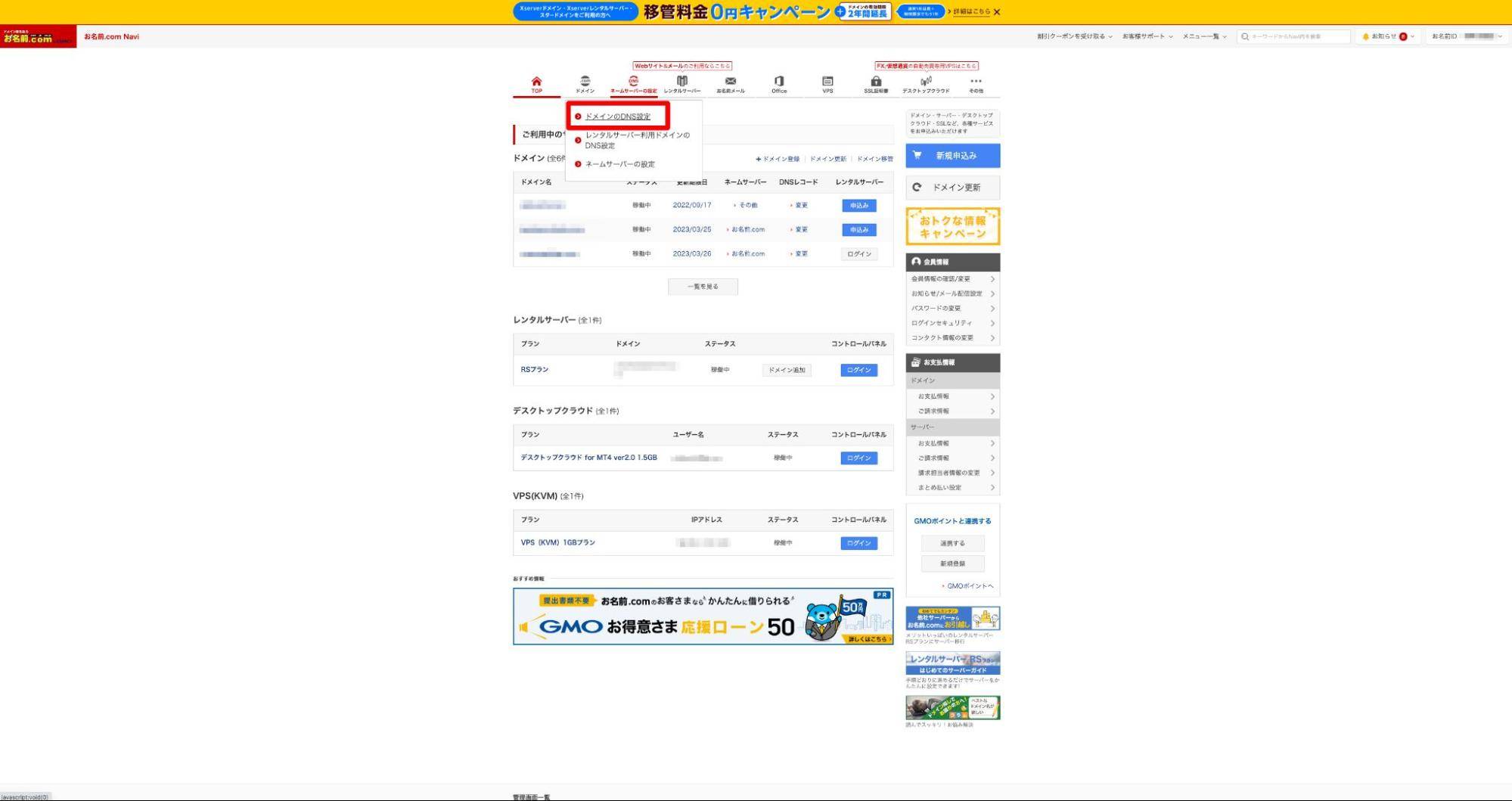Open the TOP home icon tab

(x=536, y=84)
